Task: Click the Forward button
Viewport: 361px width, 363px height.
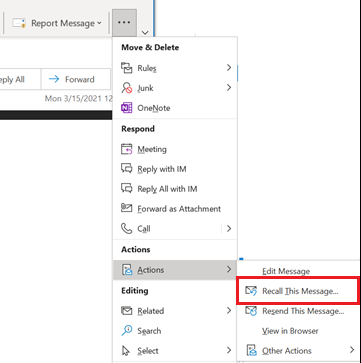Action: pos(76,79)
